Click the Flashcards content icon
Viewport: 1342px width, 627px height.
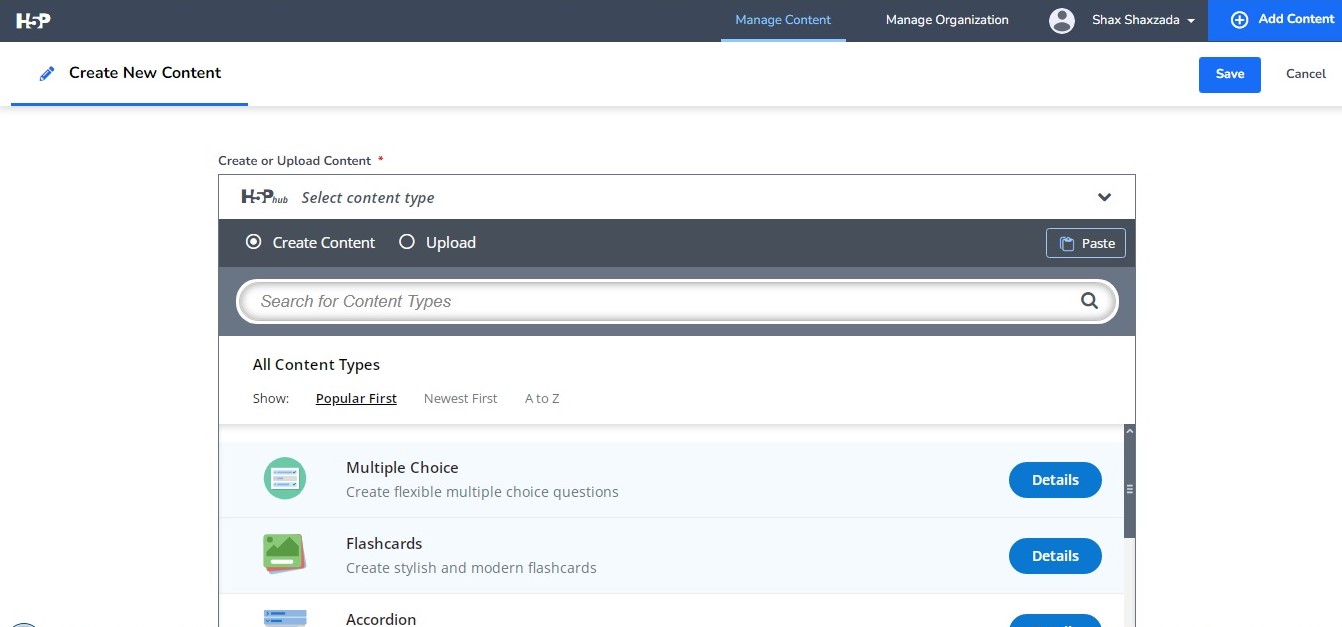[285, 555]
